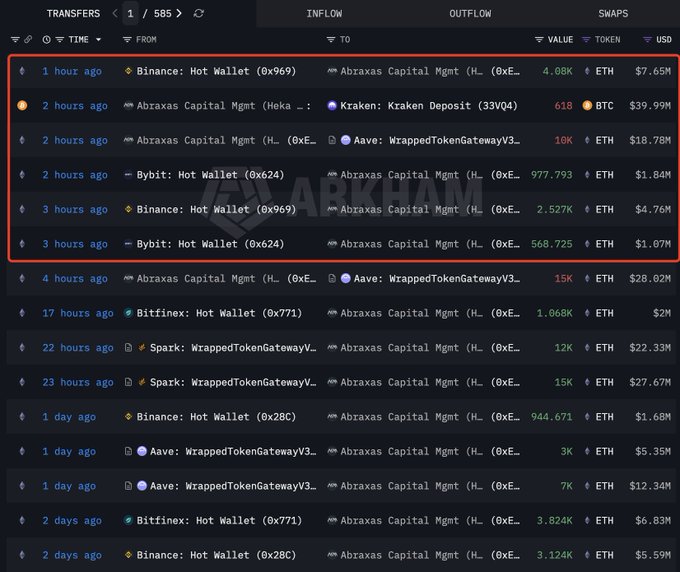Go to next transfers page
The height and width of the screenshot is (572, 680).
(179, 13)
